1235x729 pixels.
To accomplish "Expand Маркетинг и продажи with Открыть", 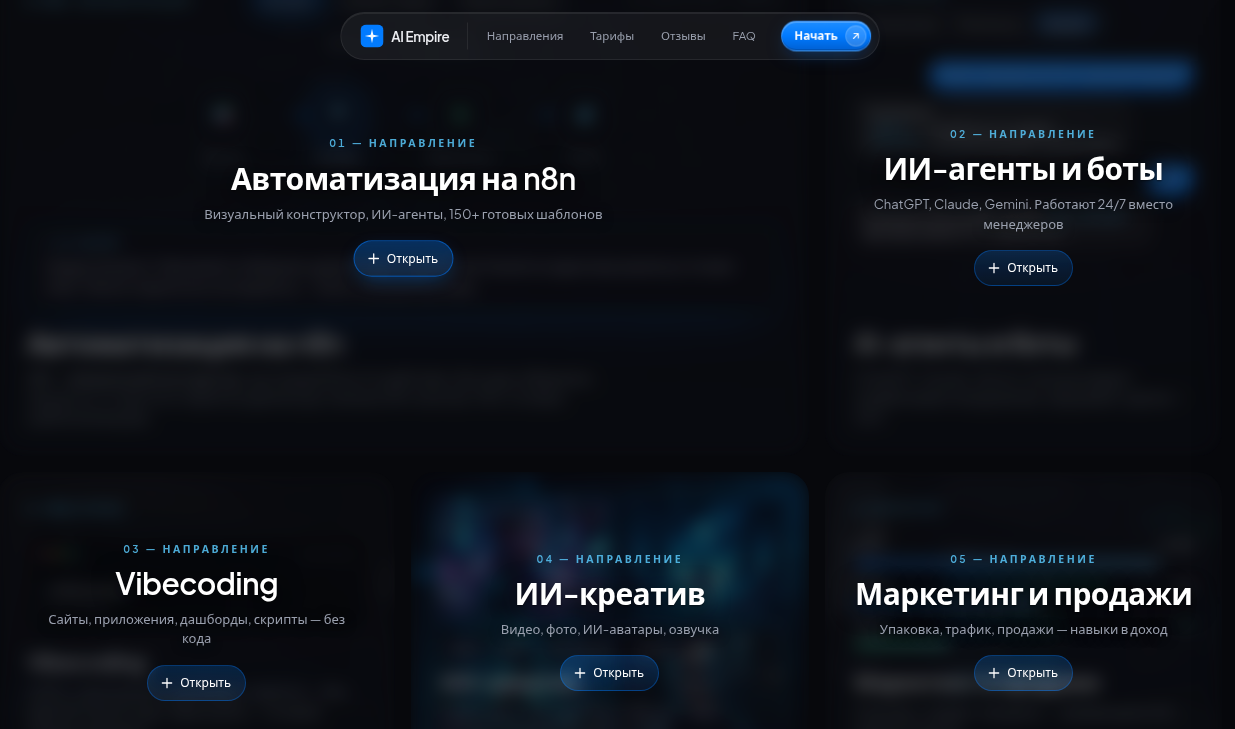I will click(1023, 673).
